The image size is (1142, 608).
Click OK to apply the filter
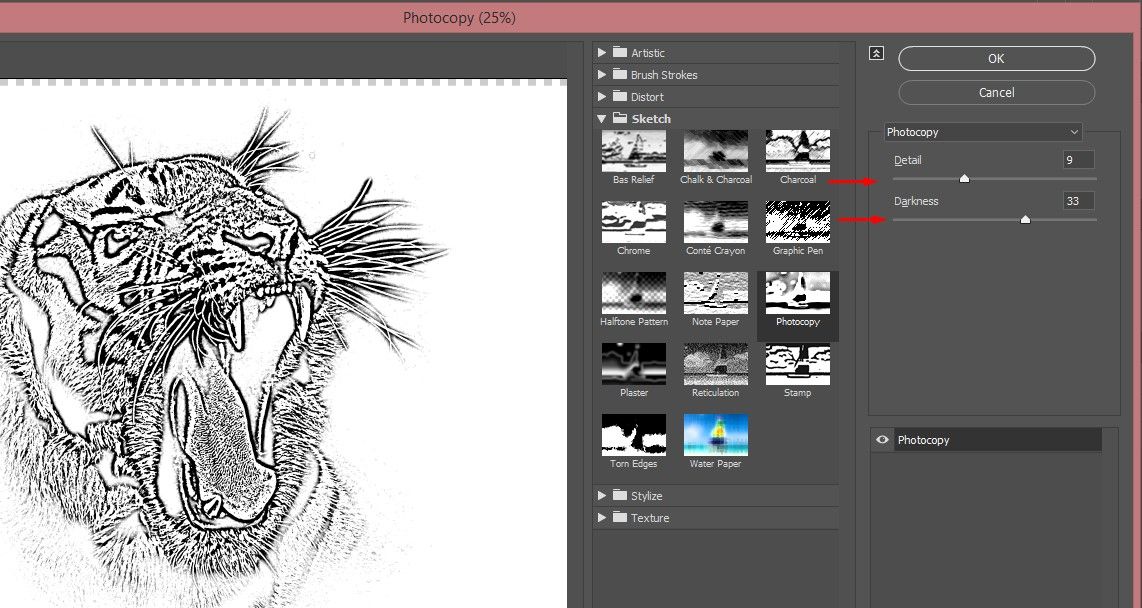click(996, 59)
